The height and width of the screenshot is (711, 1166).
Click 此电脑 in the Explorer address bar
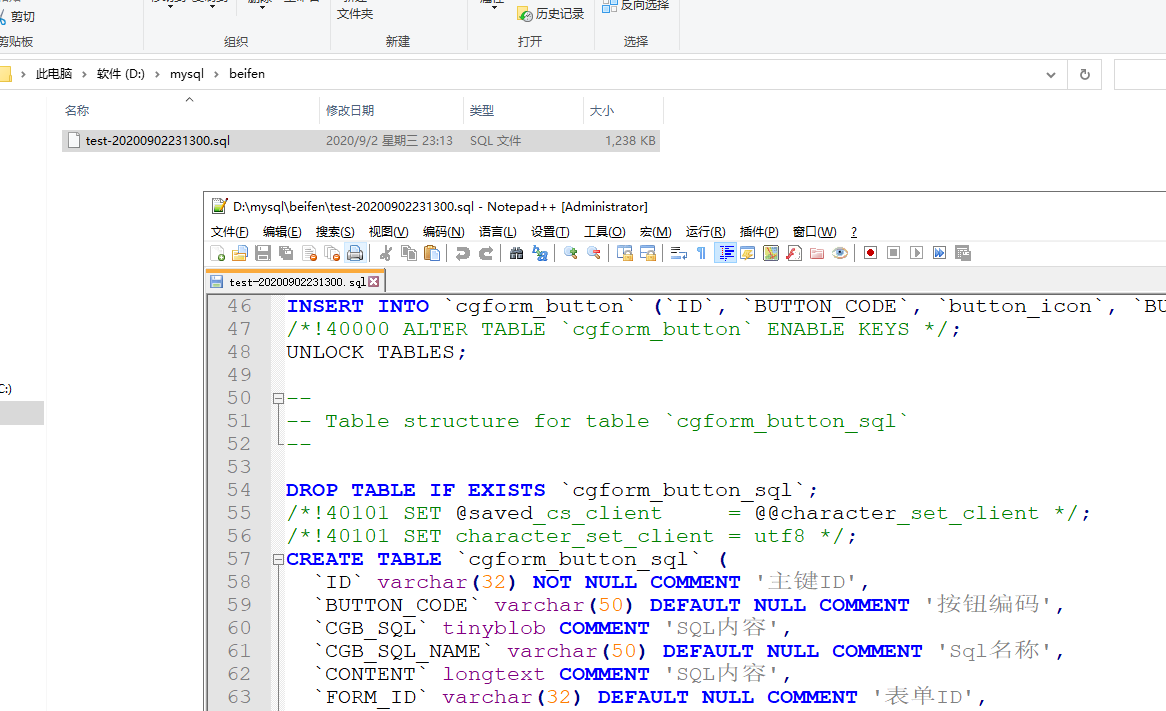coord(54,74)
